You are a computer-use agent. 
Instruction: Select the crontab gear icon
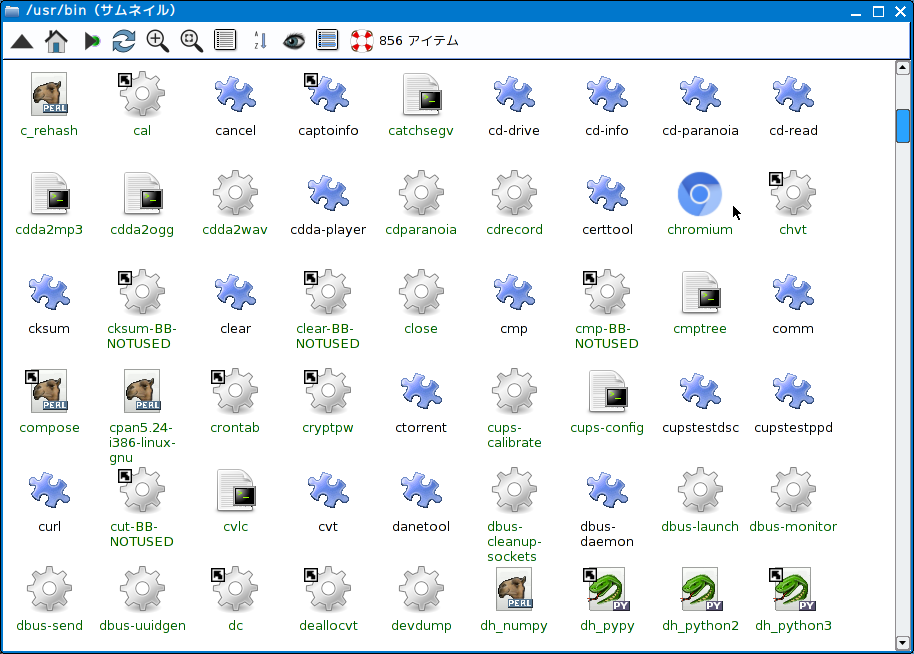(235, 390)
